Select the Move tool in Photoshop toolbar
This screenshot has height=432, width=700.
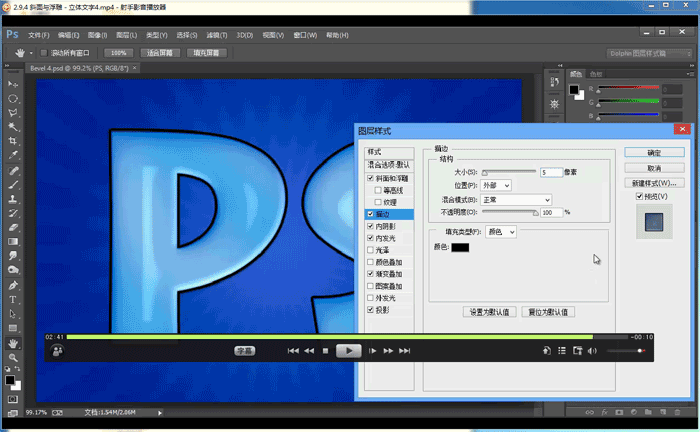pyautogui.click(x=12, y=84)
